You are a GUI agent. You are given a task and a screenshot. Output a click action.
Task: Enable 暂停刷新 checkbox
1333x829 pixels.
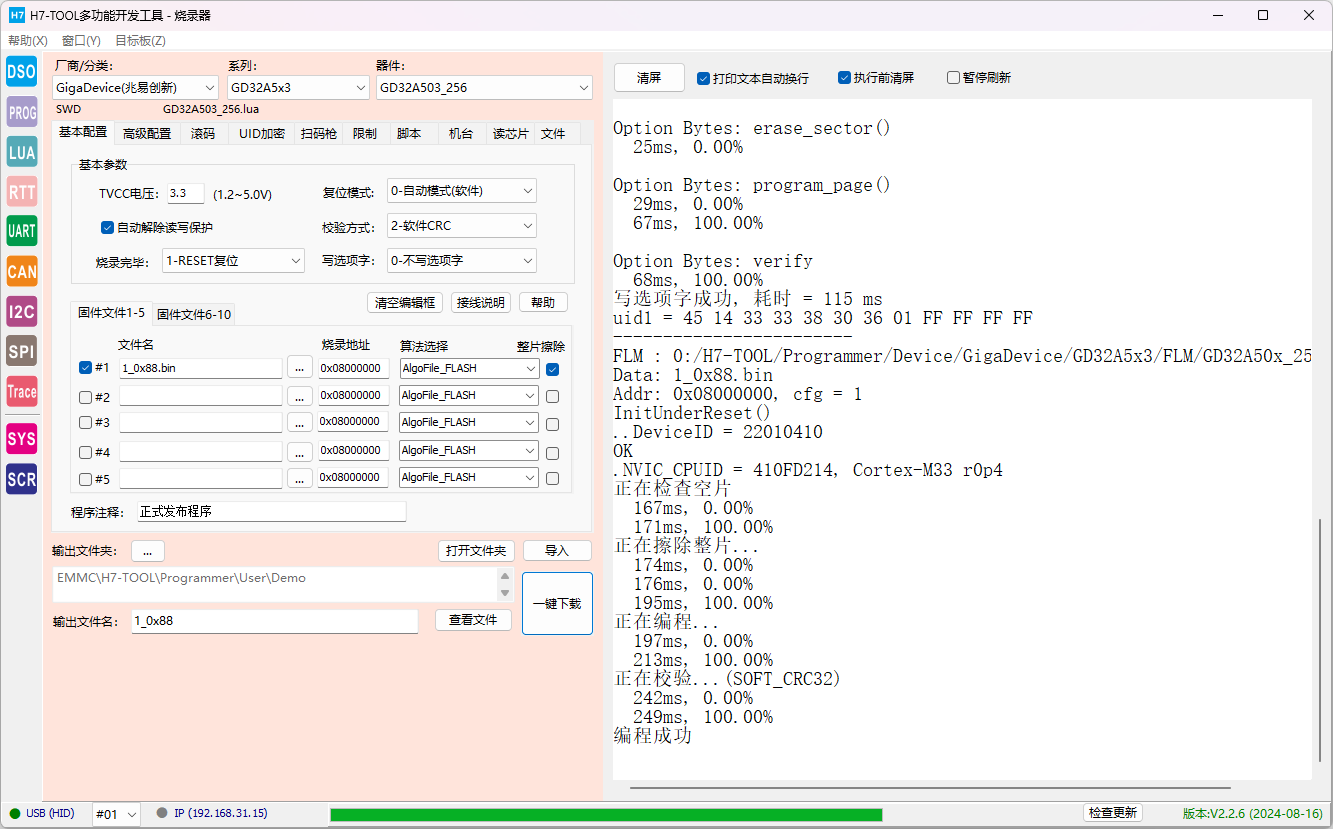pos(979,78)
